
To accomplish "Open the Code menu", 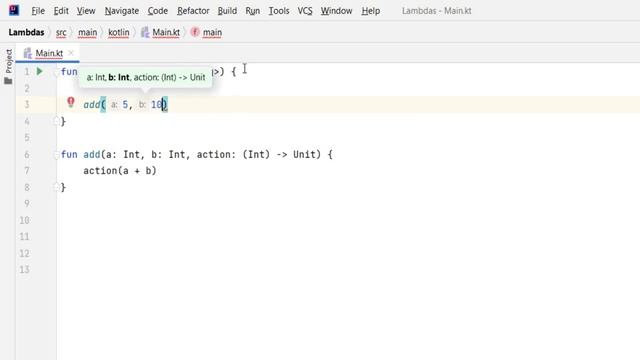I will pyautogui.click(x=158, y=11).
